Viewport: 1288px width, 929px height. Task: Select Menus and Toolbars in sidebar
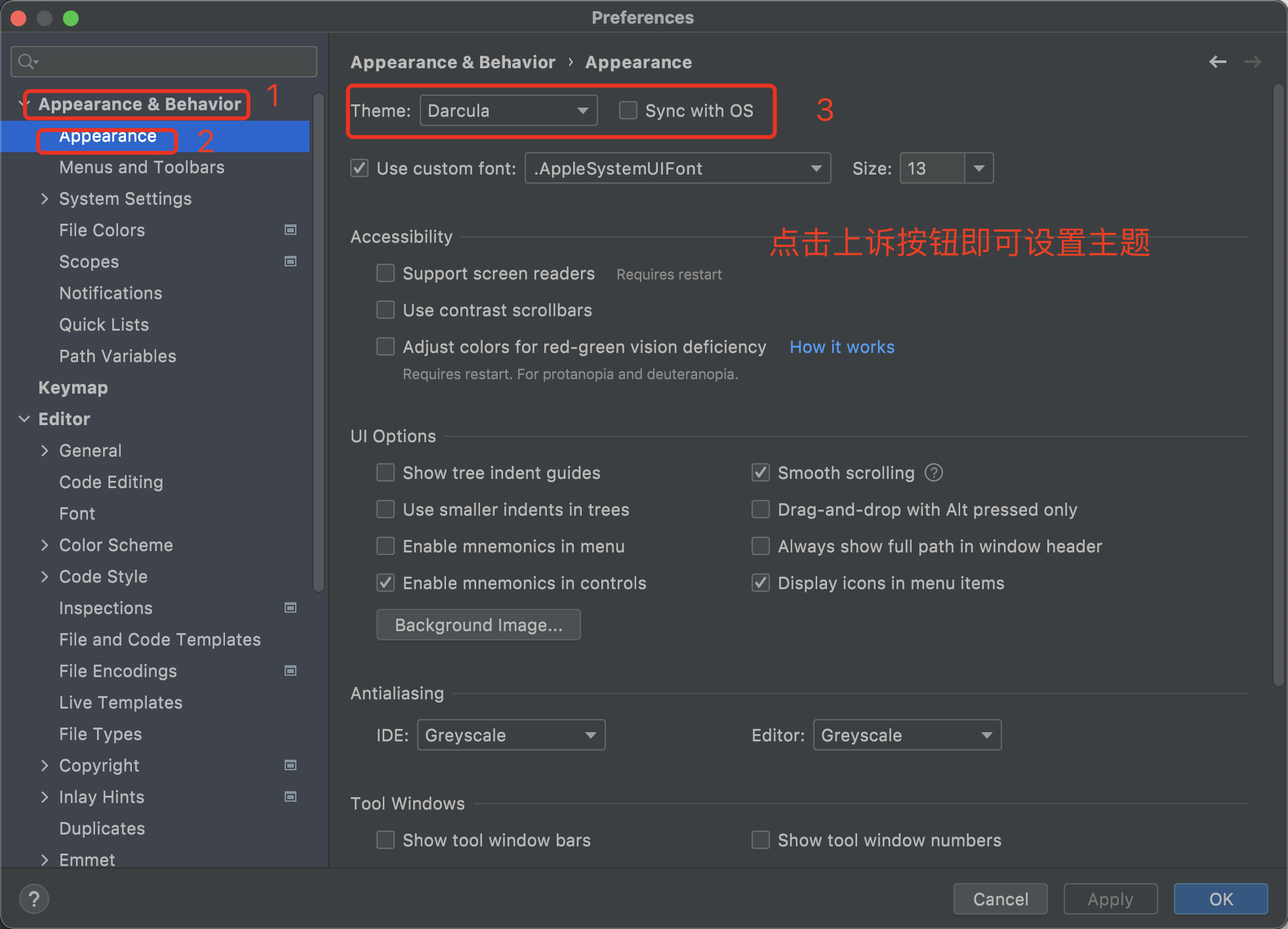142,167
